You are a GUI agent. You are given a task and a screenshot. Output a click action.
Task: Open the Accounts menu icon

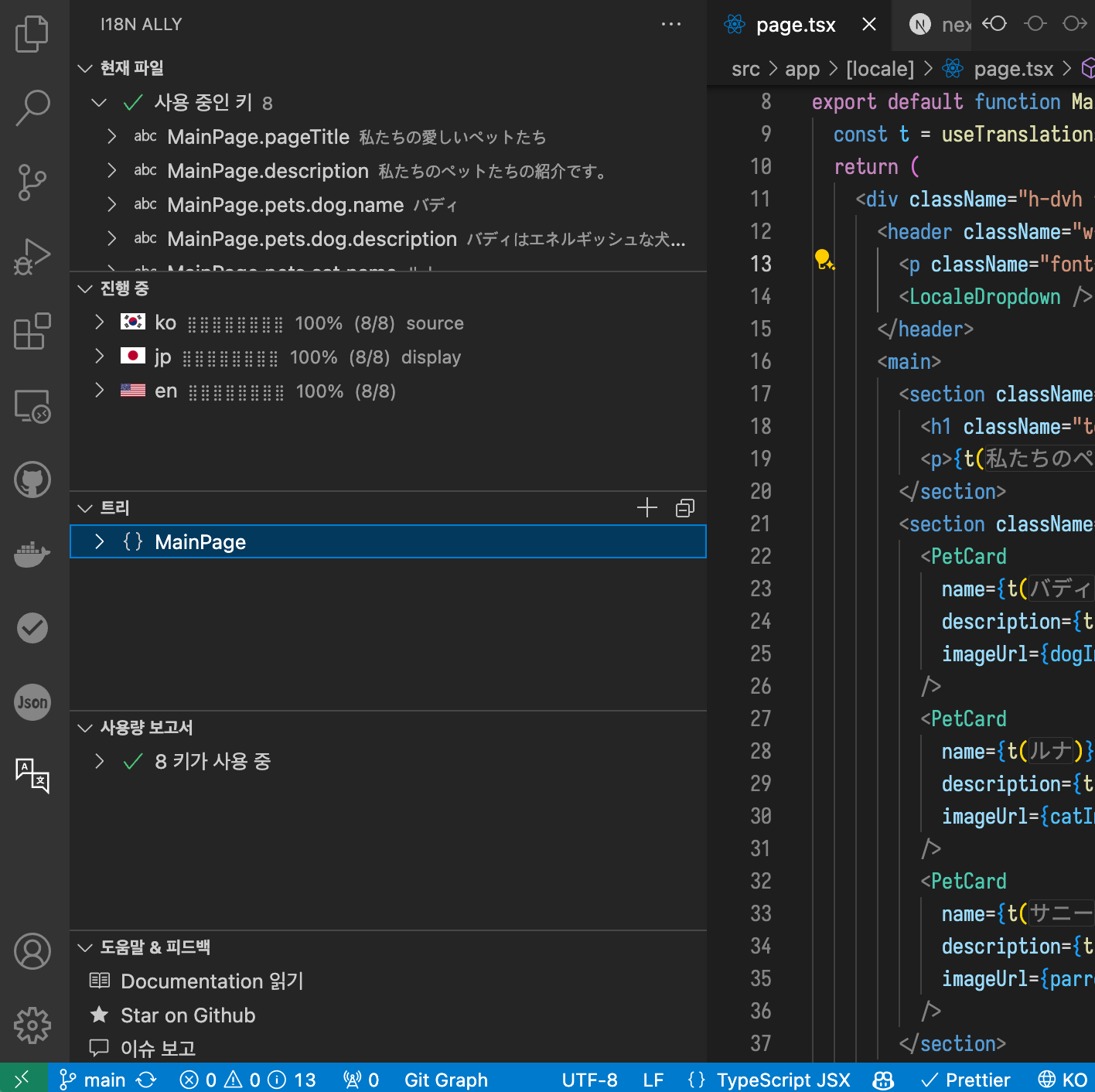32,951
